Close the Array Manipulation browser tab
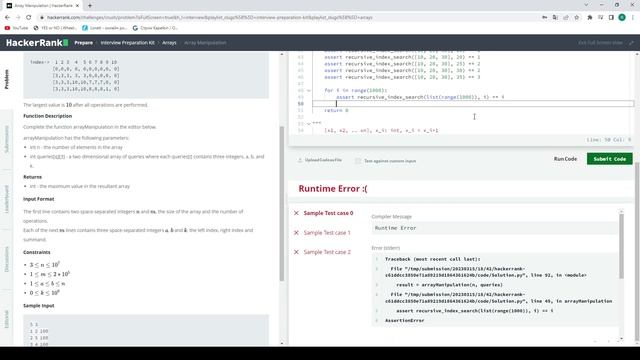 (78, 6)
